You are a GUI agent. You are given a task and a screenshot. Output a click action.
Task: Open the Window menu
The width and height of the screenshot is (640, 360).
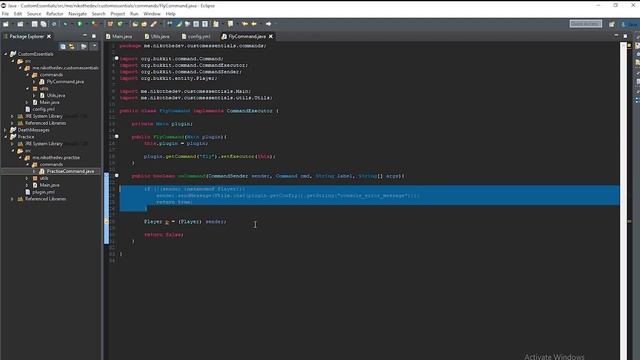coord(152,14)
